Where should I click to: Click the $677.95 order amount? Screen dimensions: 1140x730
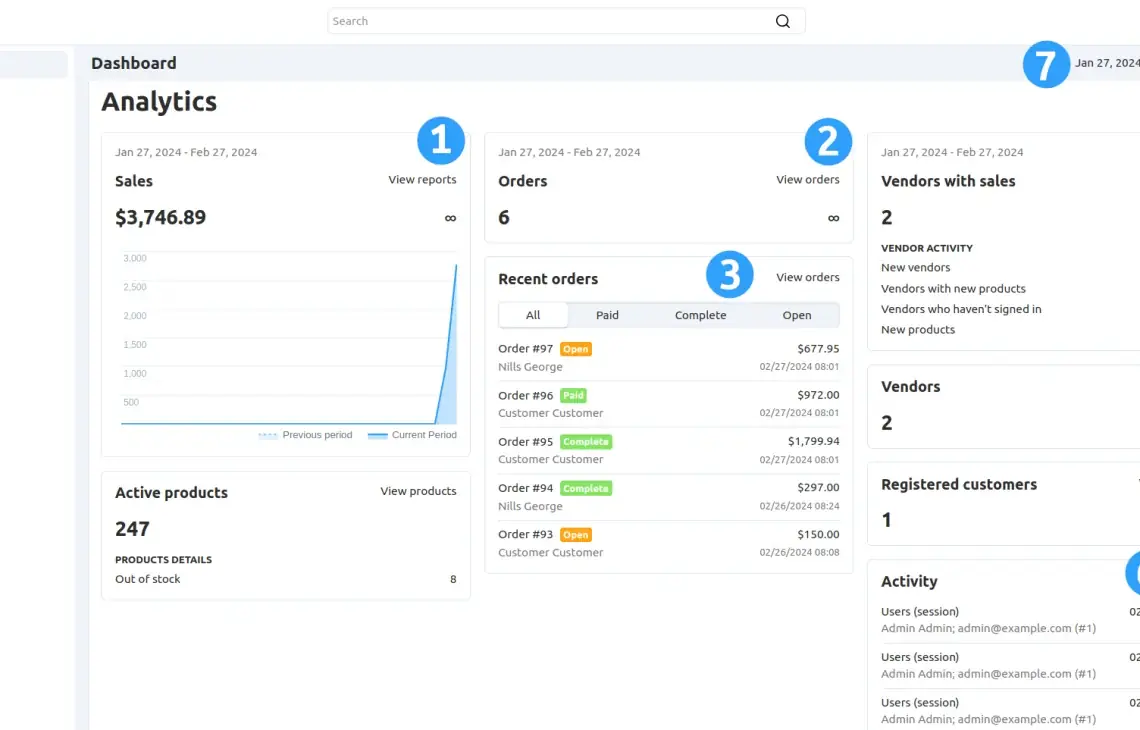[x=818, y=349]
